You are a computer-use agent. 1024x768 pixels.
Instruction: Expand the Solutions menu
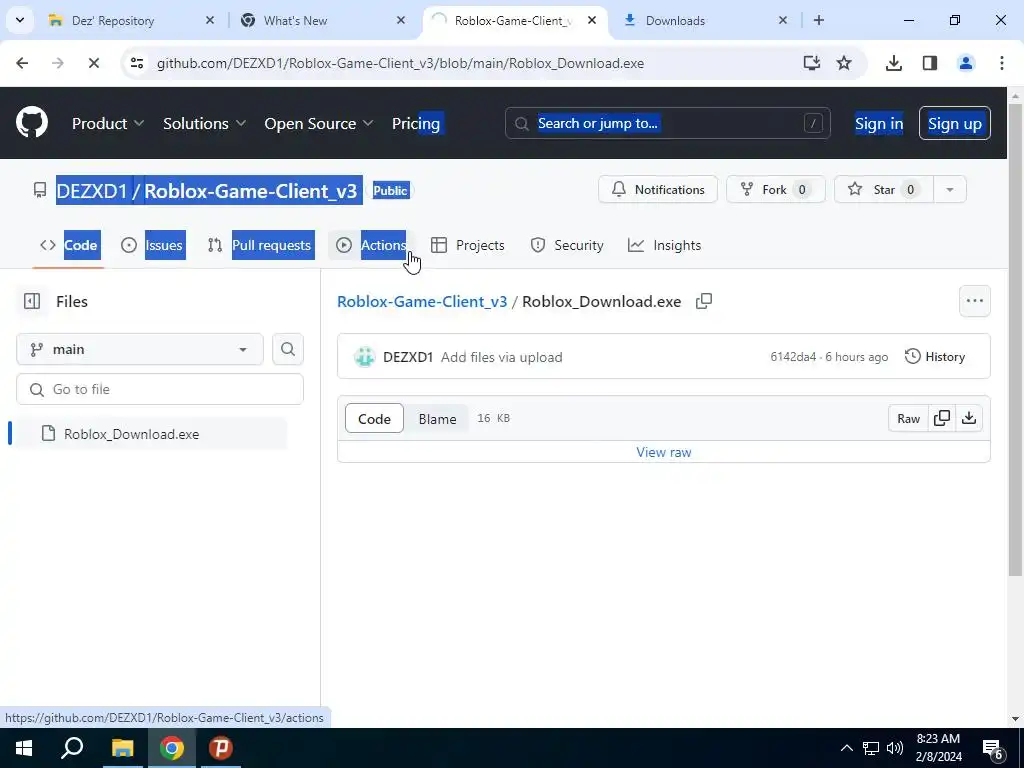click(204, 123)
